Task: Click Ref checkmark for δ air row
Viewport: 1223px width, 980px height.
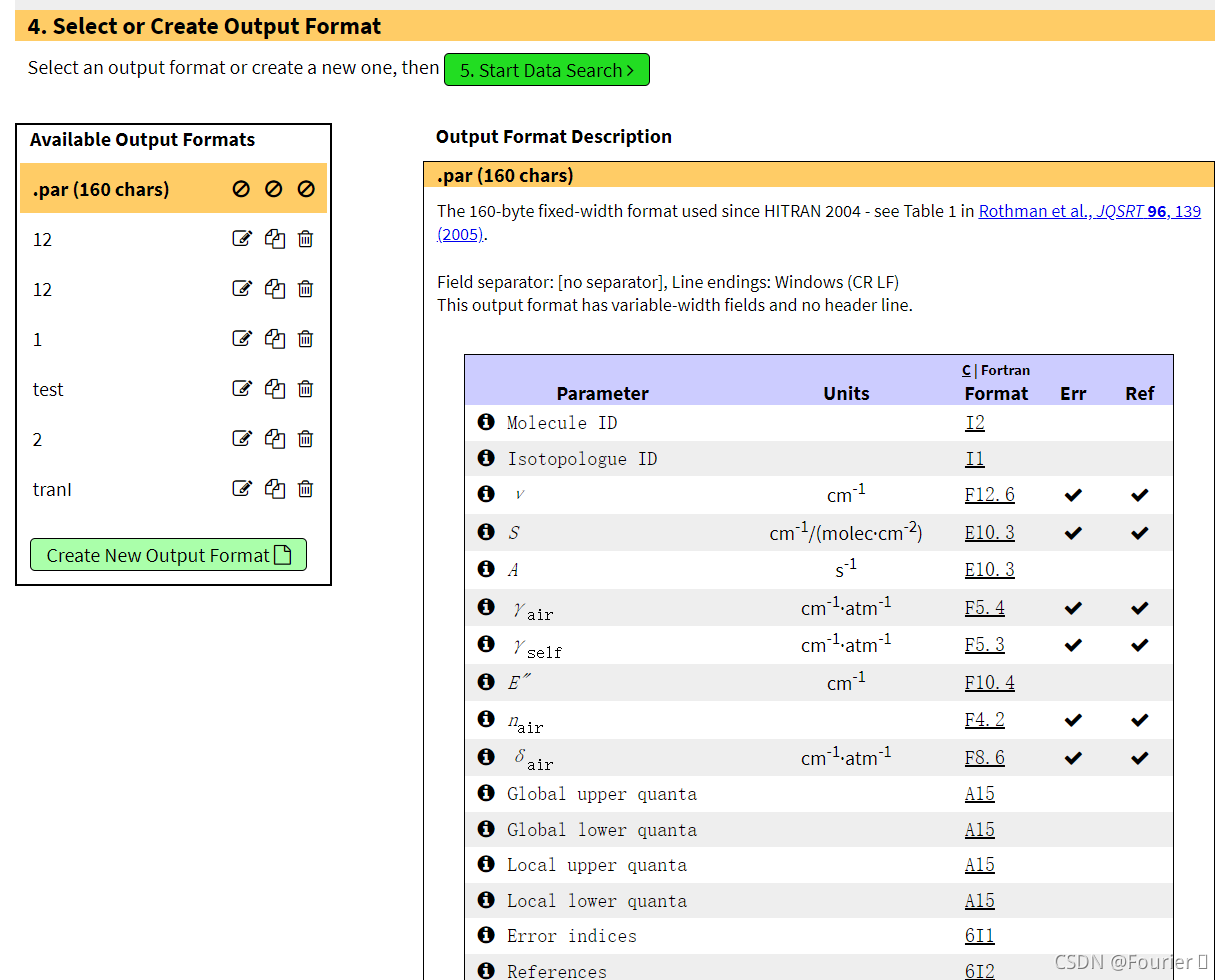Action: coord(1139,758)
